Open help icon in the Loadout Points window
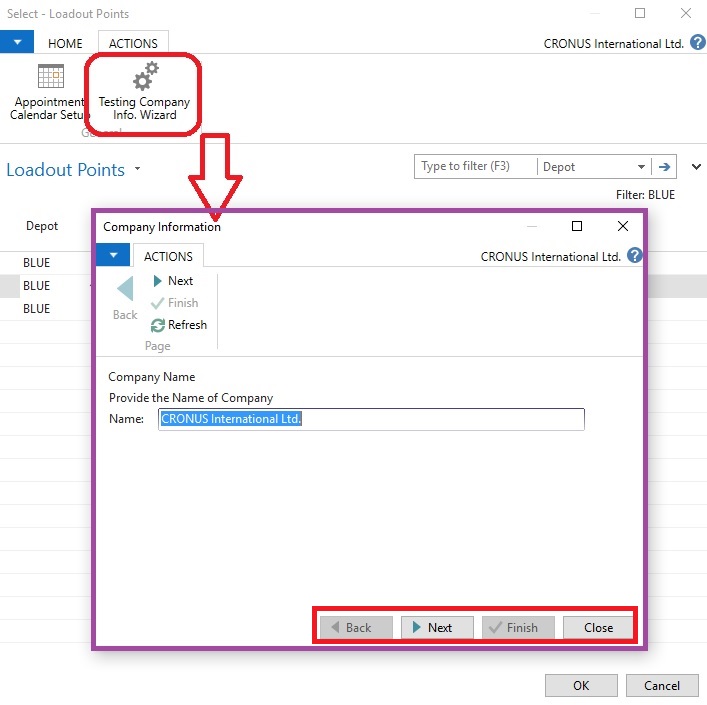Viewport: 707px width, 705px height. tap(697, 43)
